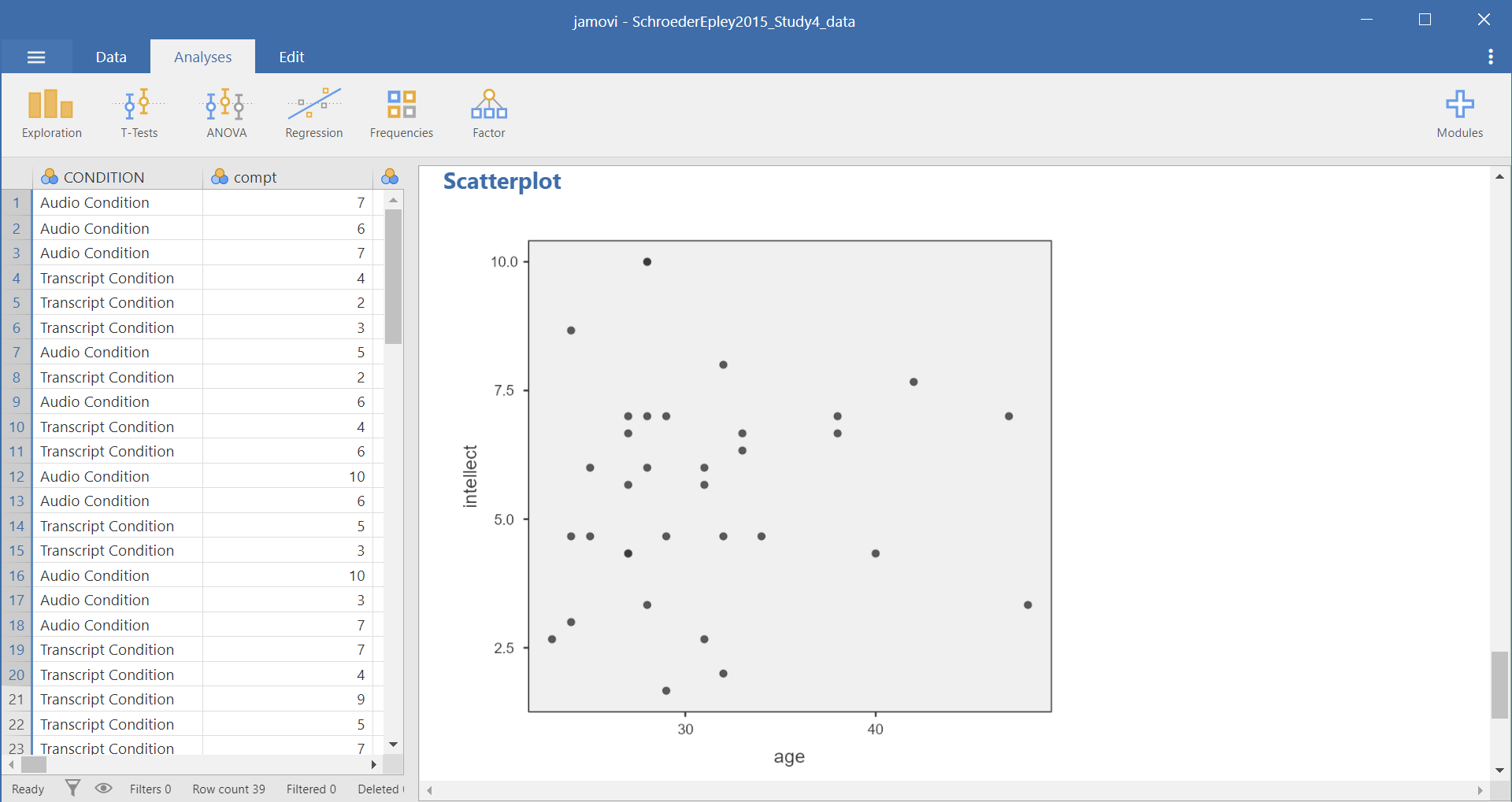The height and width of the screenshot is (802, 1512).
Task: Open the Regression analysis menu
Action: click(x=313, y=114)
